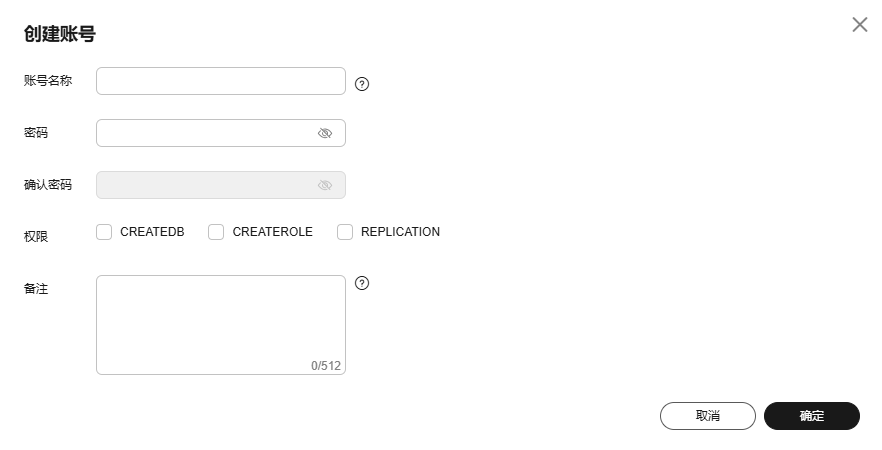Enable the CREATEDB permission checkbox
Image resolution: width=882 pixels, height=450 pixels.
(x=104, y=232)
